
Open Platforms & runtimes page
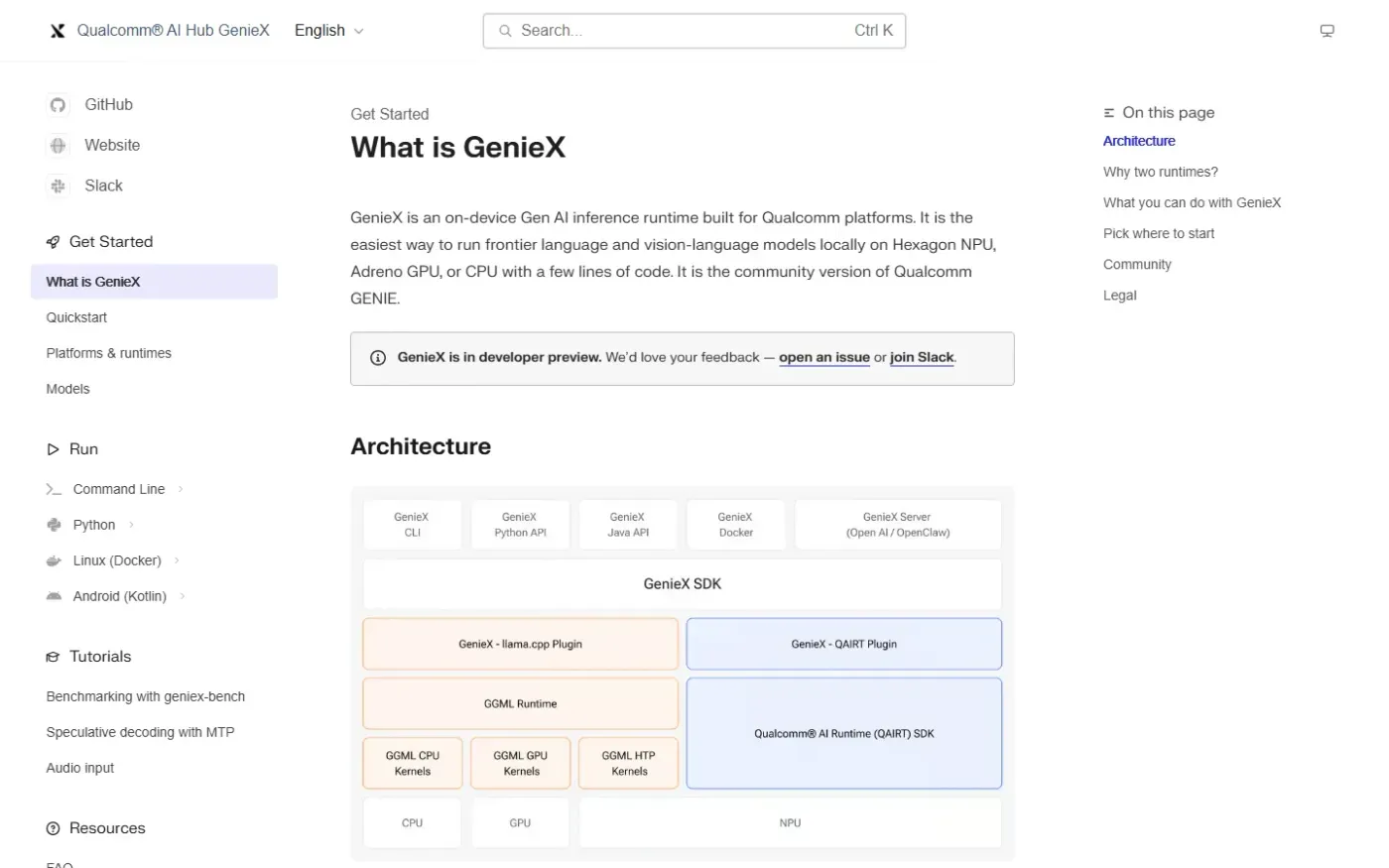(x=108, y=353)
